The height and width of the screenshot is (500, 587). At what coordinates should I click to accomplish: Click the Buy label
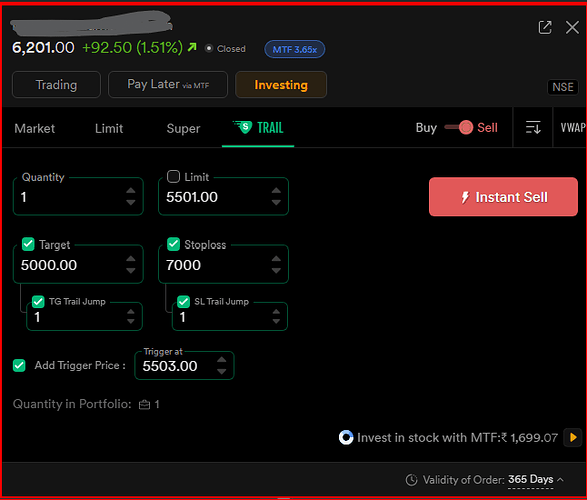426,128
